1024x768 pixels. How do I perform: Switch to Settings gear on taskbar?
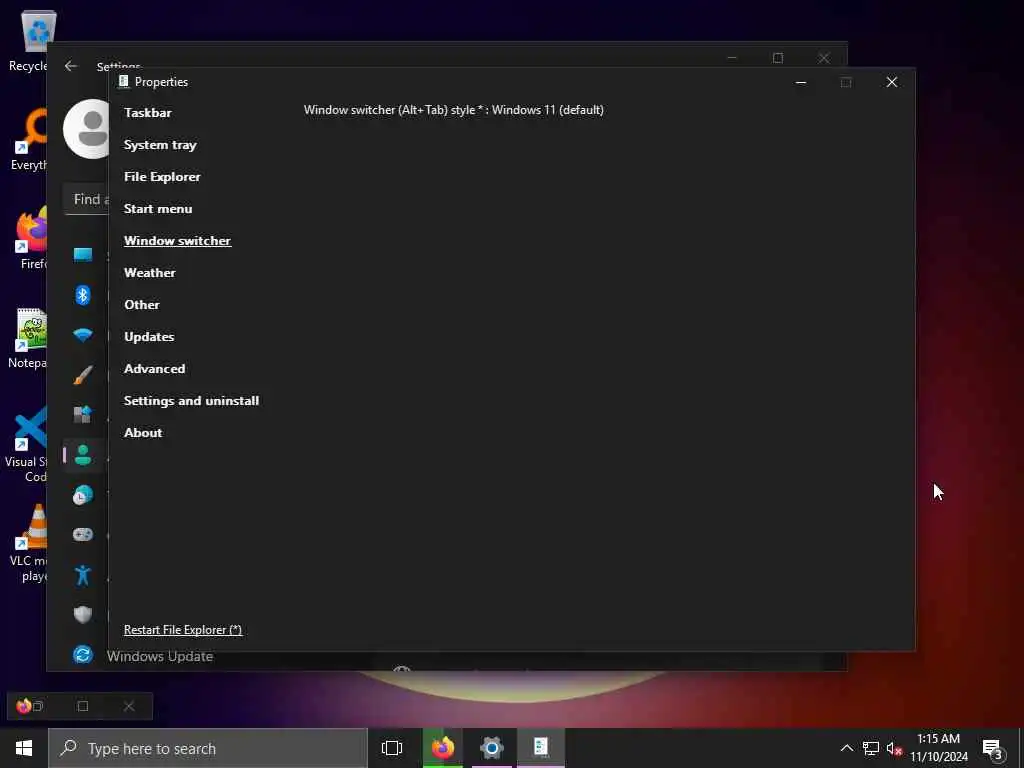point(492,748)
